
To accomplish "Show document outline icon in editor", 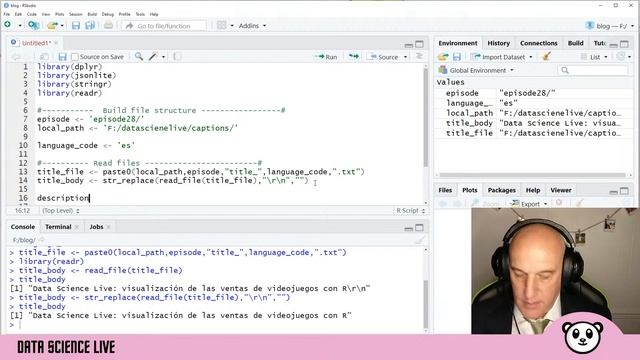I will tap(419, 56).
